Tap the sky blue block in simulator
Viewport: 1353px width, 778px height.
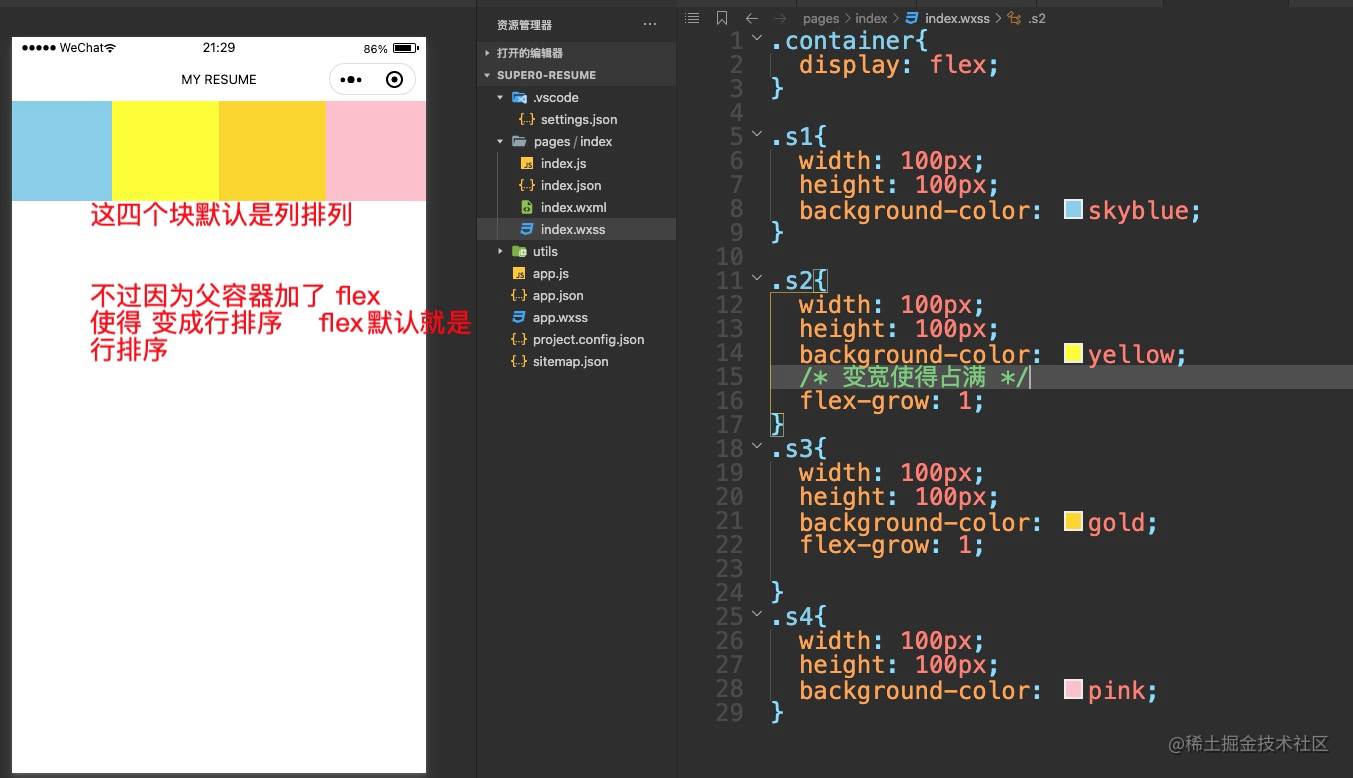[x=62, y=151]
